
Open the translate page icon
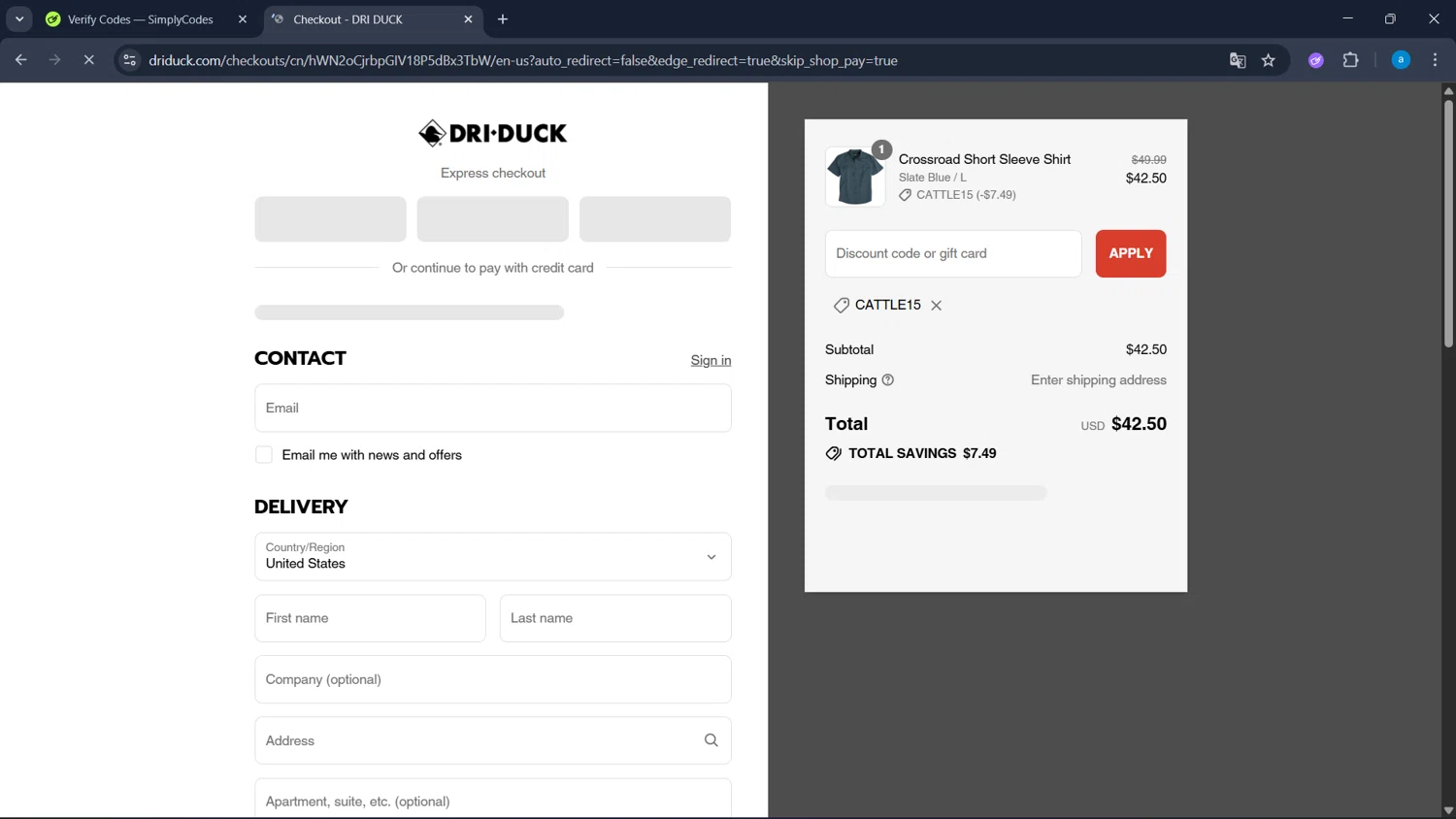point(1238,60)
